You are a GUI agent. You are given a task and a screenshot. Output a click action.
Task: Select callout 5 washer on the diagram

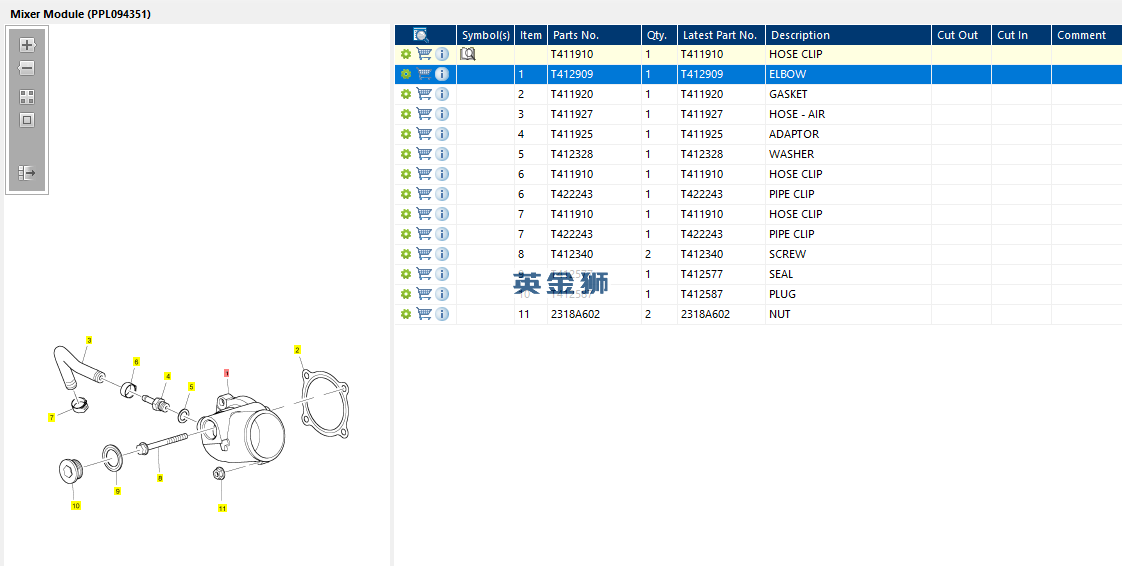191,386
